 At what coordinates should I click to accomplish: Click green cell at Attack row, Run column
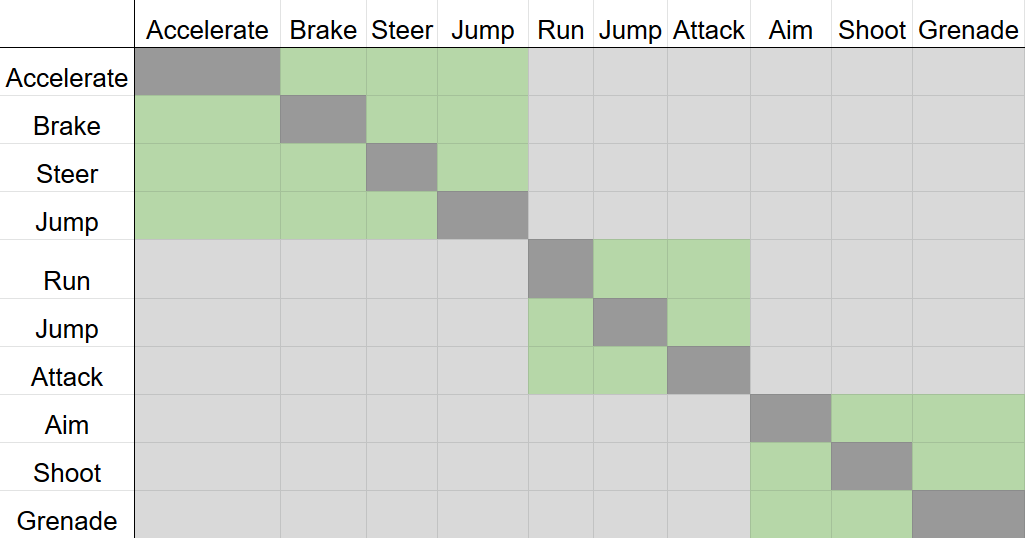tap(560, 370)
